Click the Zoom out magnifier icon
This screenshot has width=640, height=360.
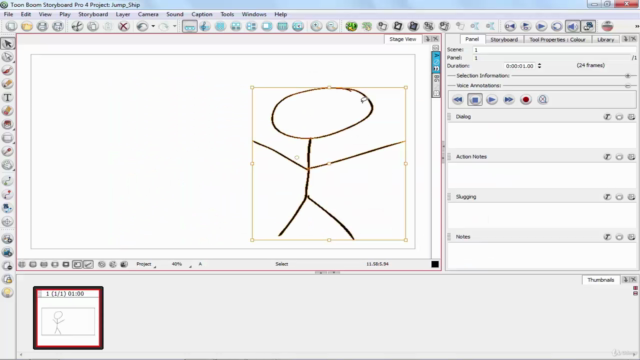pyautogui.click(x=331, y=27)
